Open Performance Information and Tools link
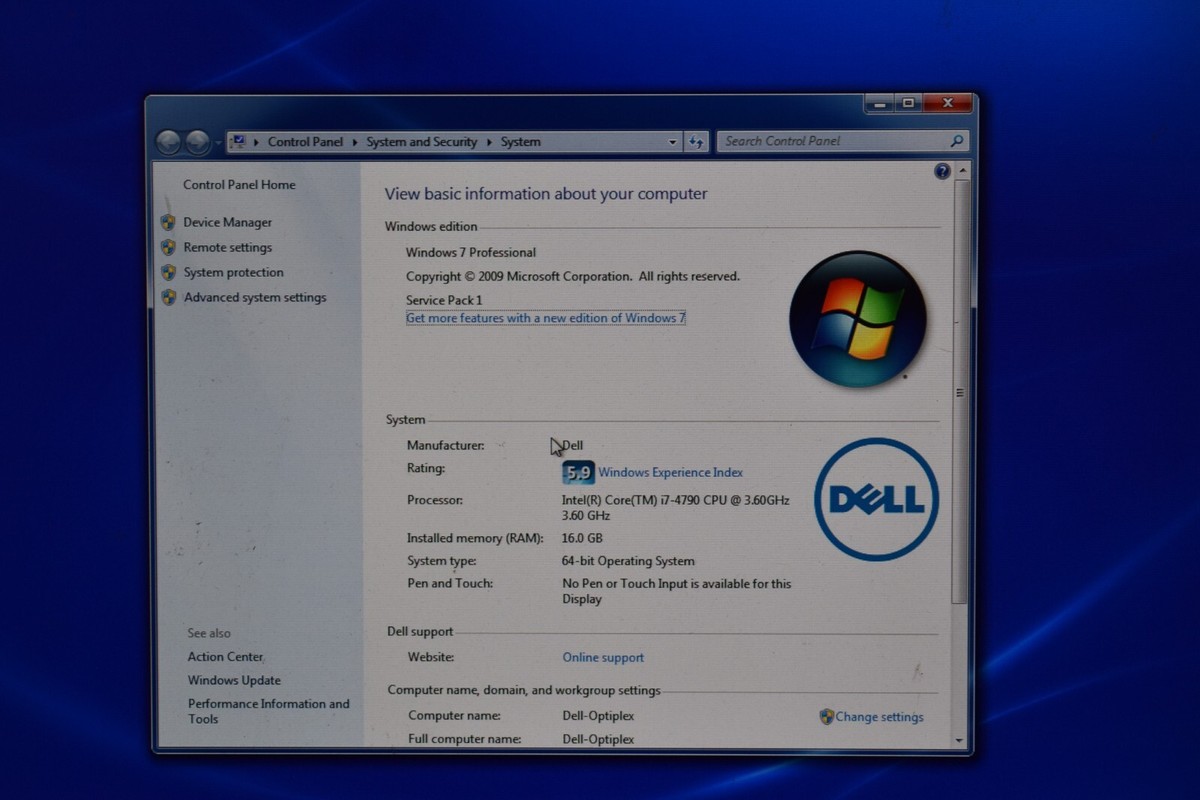 point(268,711)
